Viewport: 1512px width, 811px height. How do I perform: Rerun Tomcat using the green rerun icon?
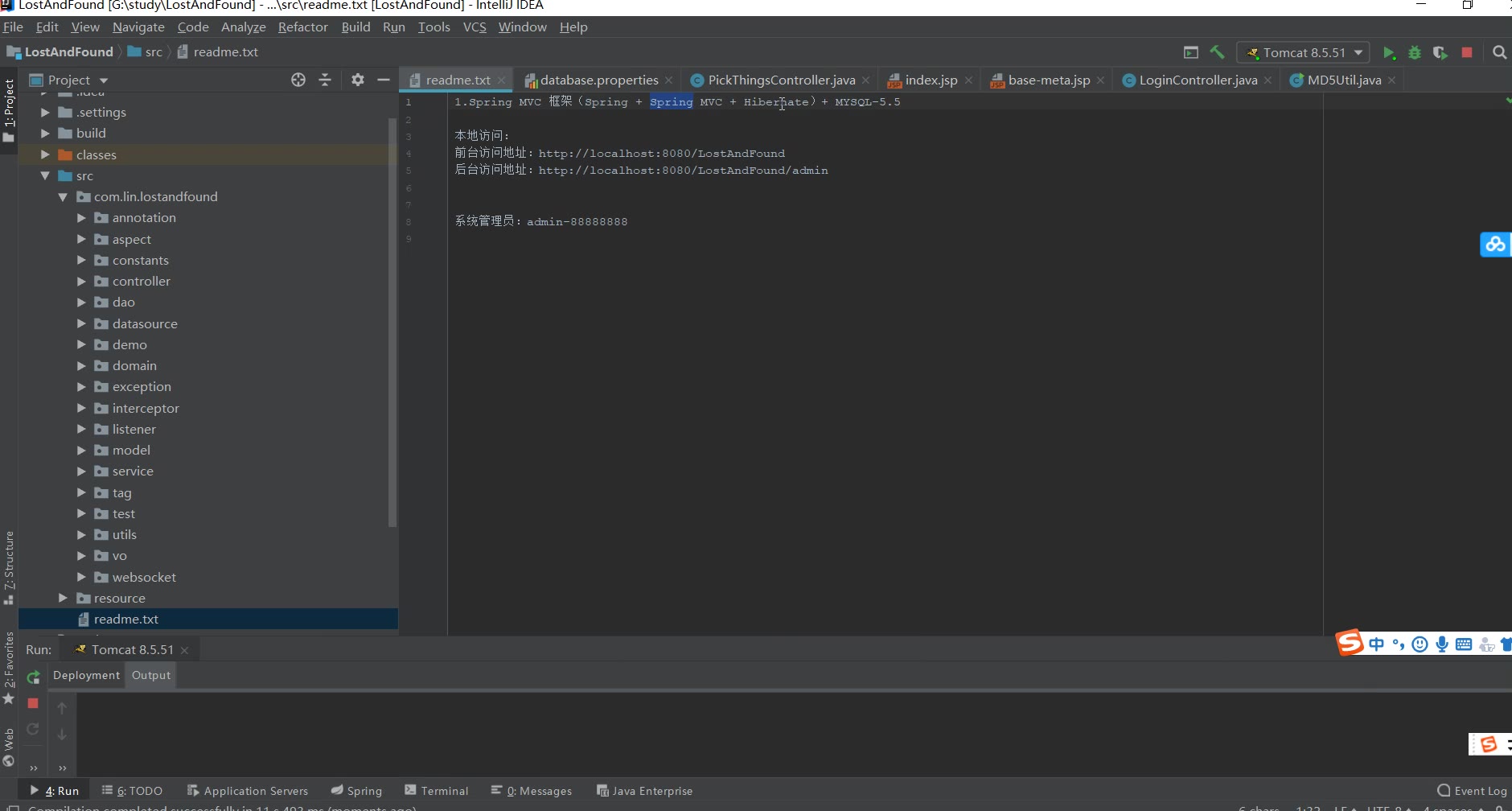tap(33, 677)
